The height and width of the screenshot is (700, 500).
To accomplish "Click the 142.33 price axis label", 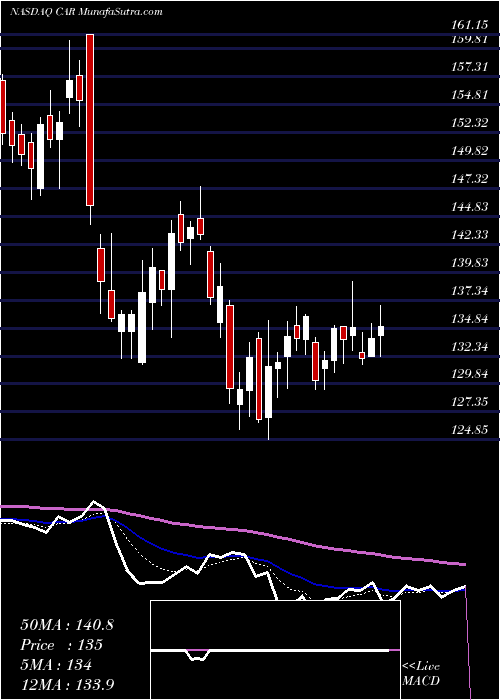I will tap(468, 235).
